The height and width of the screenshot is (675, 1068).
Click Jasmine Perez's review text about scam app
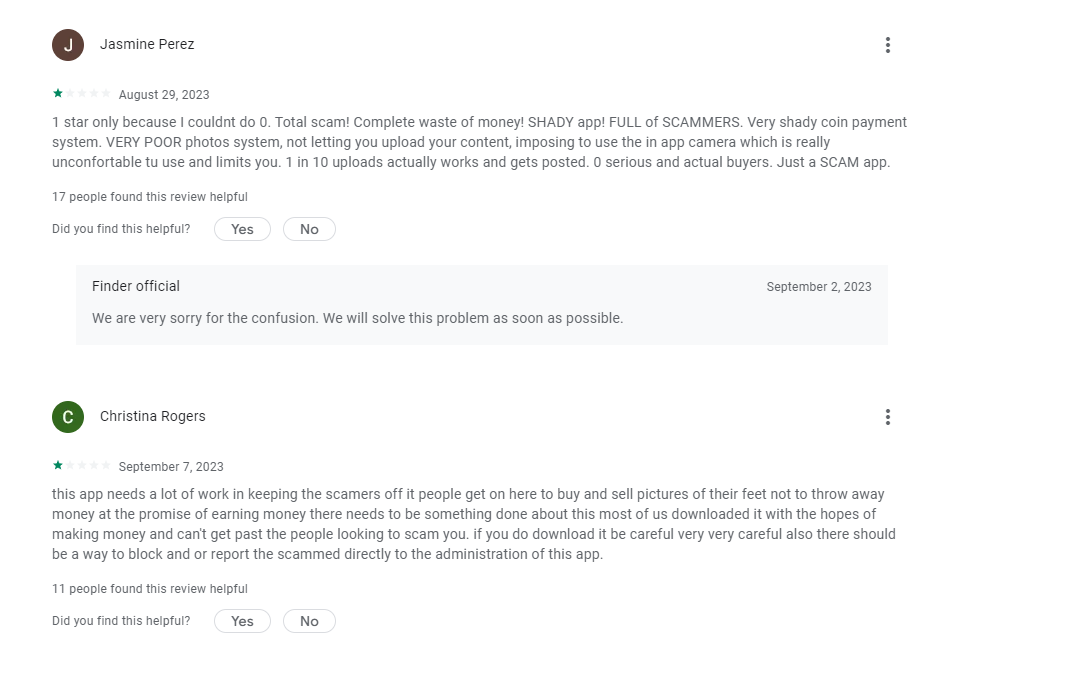479,142
